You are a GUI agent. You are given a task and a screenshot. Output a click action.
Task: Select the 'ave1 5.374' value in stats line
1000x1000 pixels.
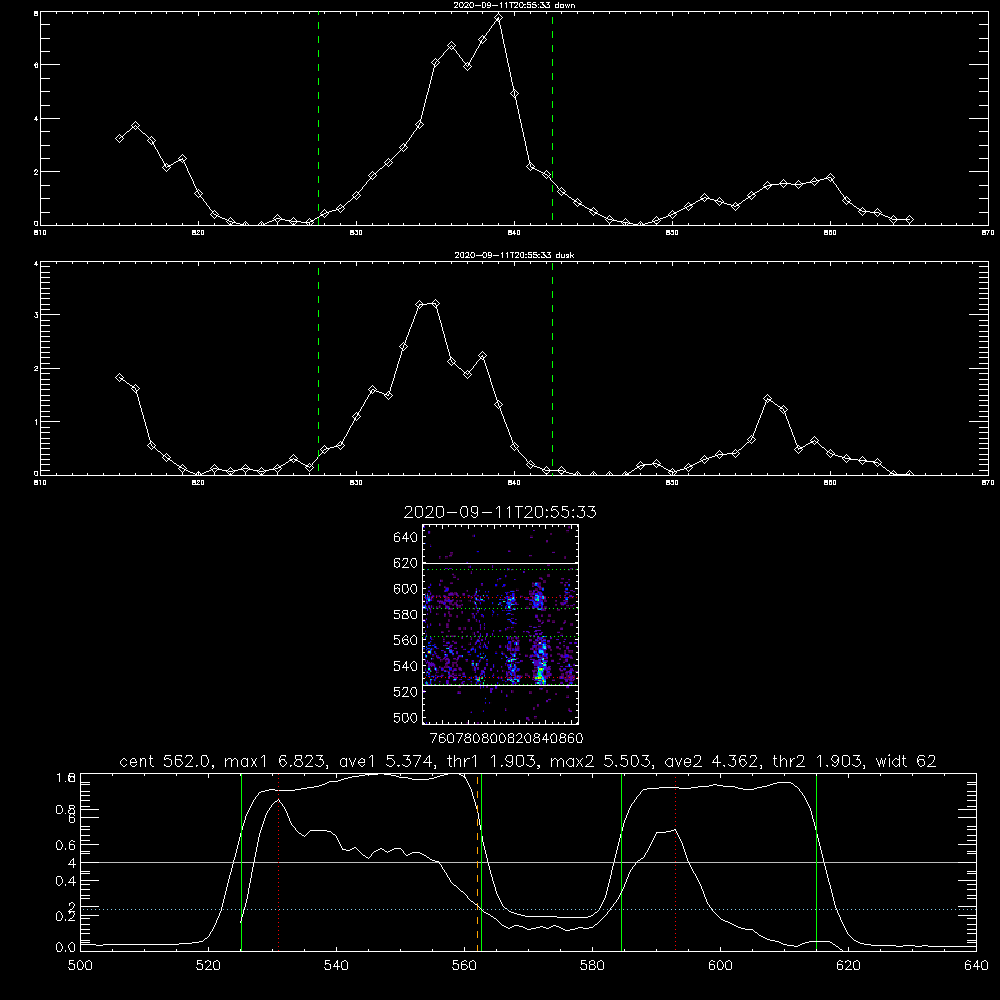388,761
